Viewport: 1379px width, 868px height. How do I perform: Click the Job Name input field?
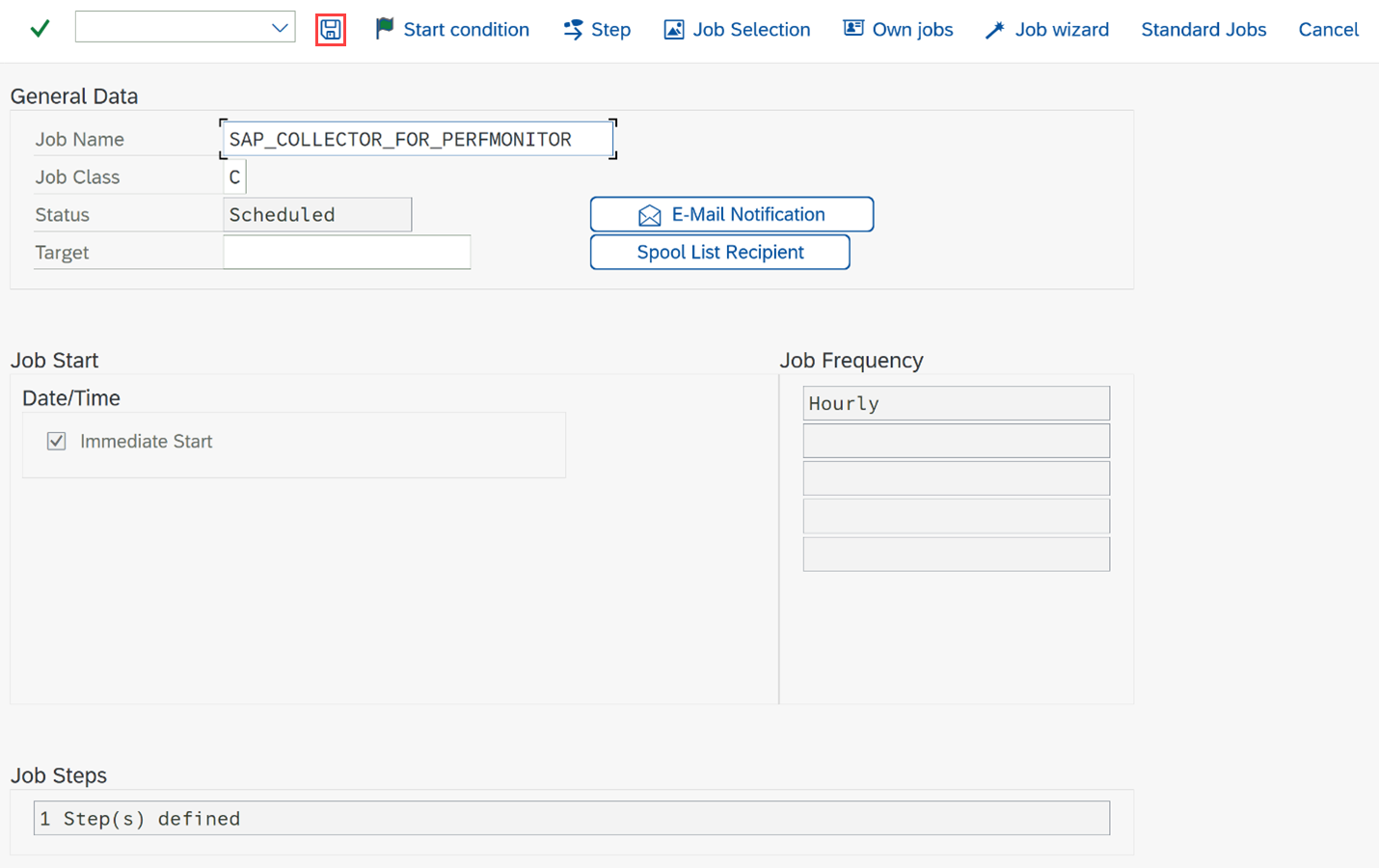point(419,139)
